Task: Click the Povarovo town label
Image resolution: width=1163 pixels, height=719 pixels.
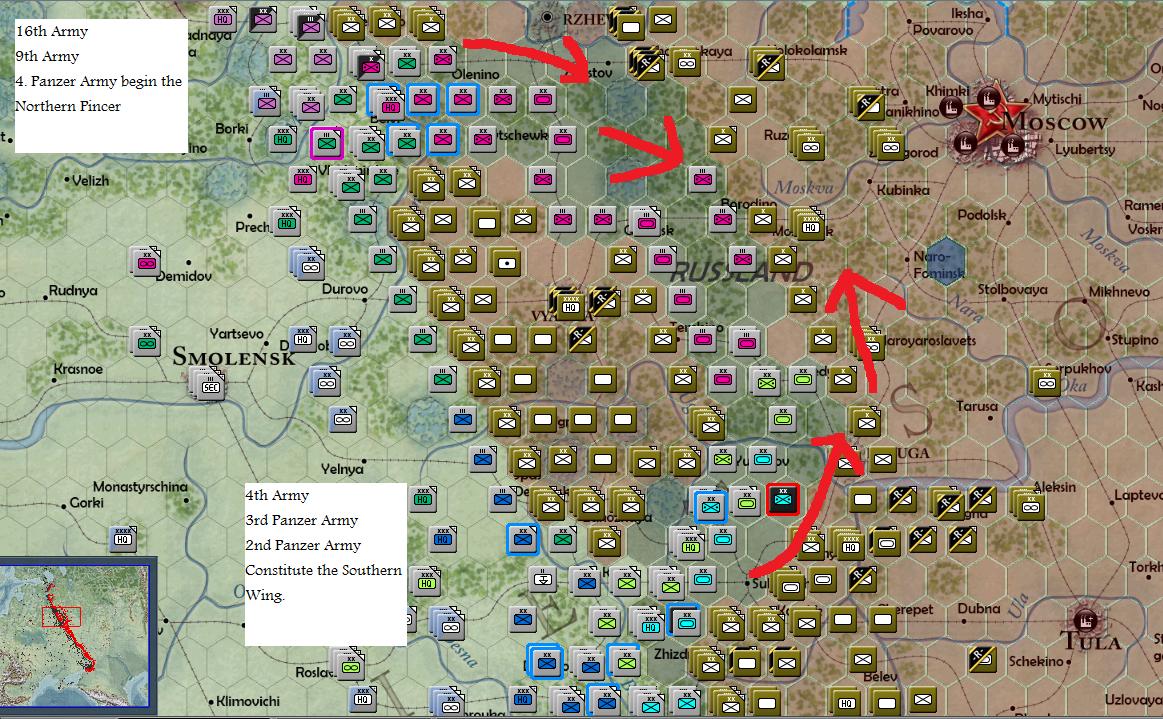Action: tap(943, 30)
